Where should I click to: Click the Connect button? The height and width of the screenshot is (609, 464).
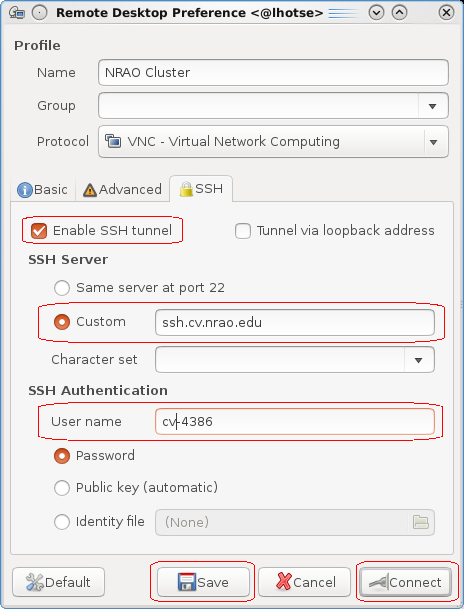tap(405, 582)
